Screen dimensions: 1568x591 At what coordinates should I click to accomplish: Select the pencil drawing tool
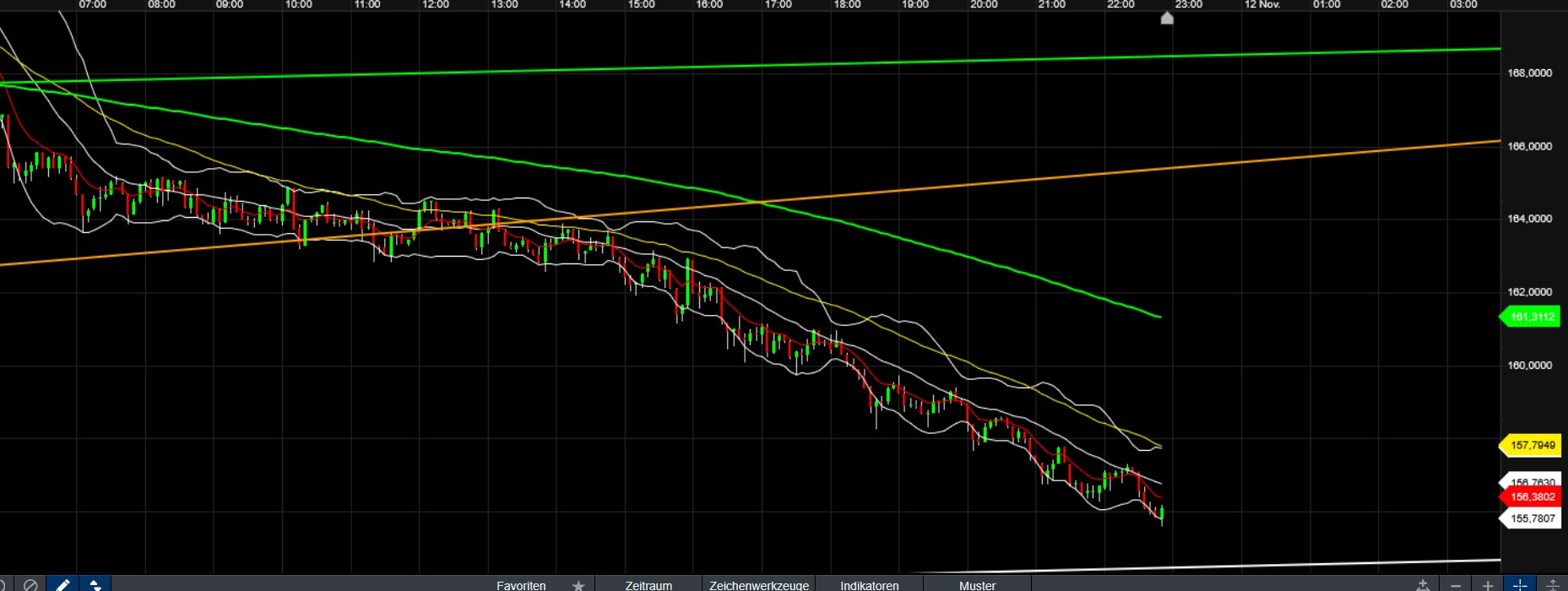[62, 584]
